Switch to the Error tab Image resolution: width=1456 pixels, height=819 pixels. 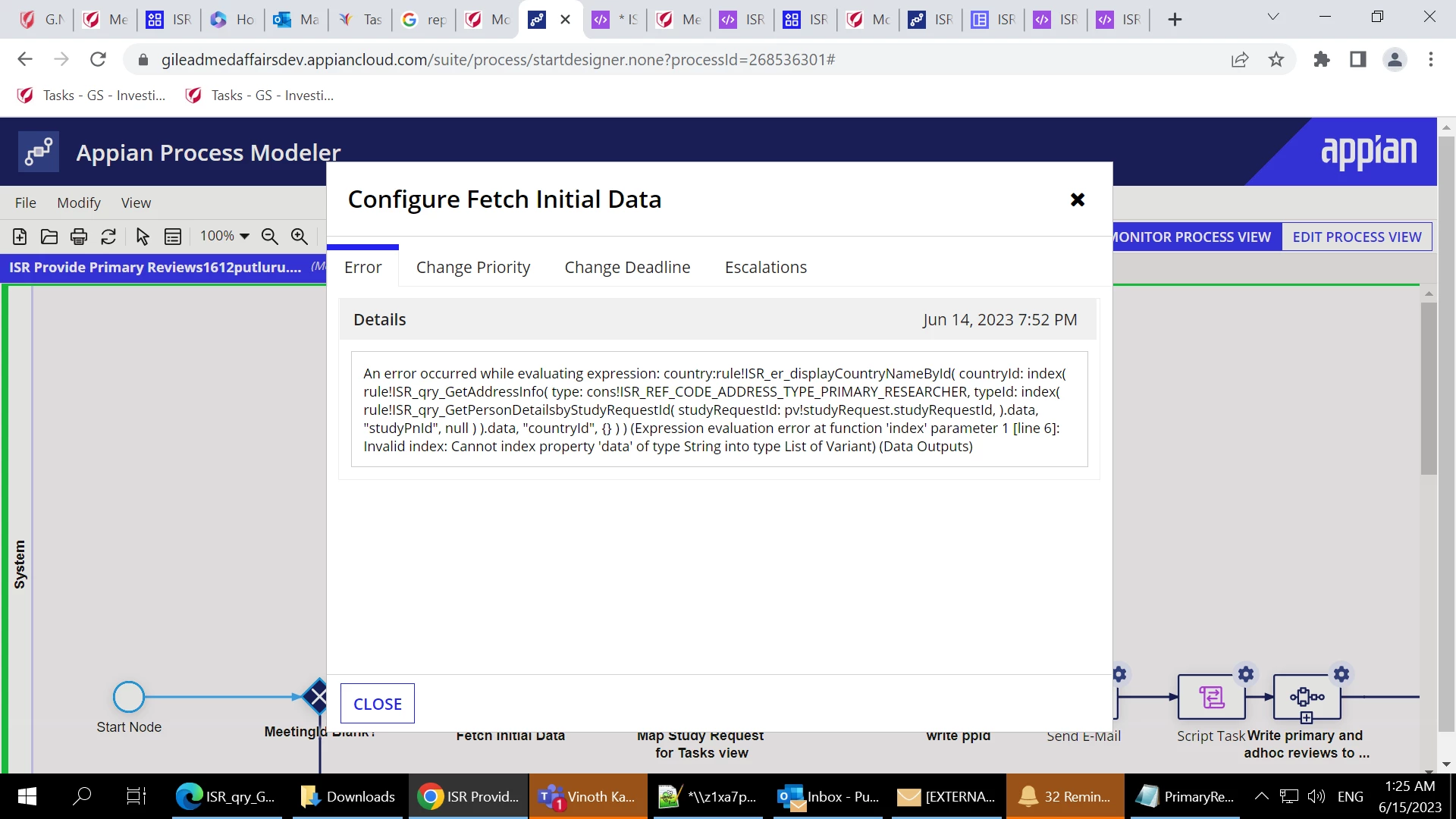362,267
